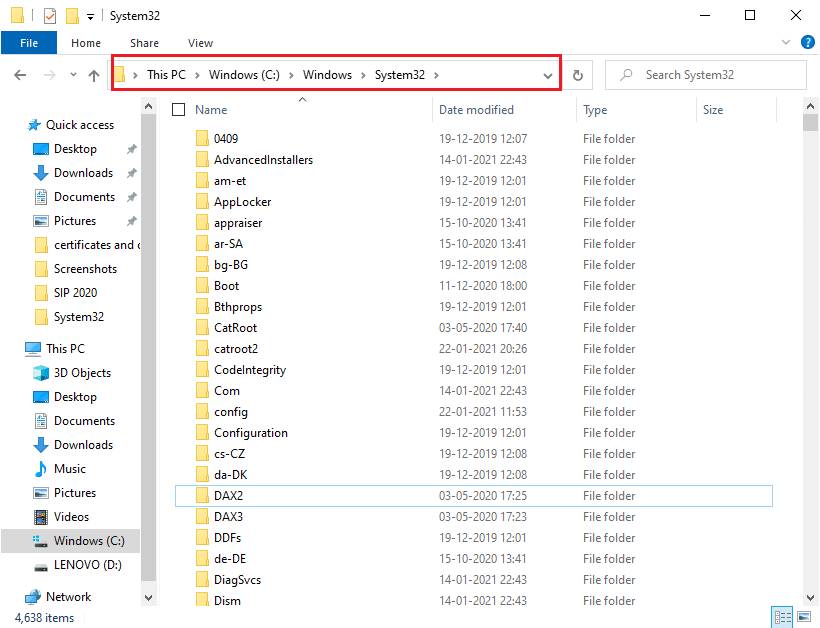Click Windows (C:) breadcrumb in address bar
820x628 pixels.
(244, 75)
